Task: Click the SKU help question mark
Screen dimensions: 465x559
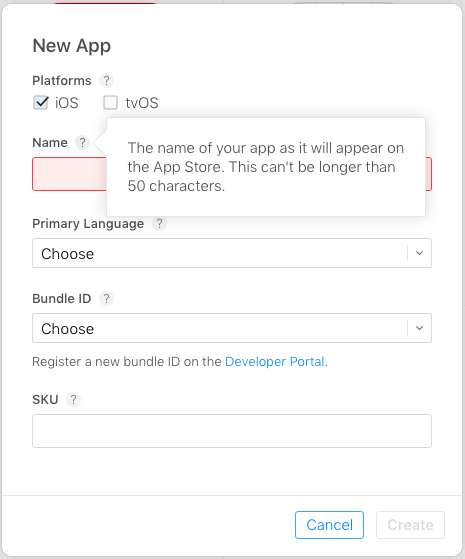Action: [73, 400]
